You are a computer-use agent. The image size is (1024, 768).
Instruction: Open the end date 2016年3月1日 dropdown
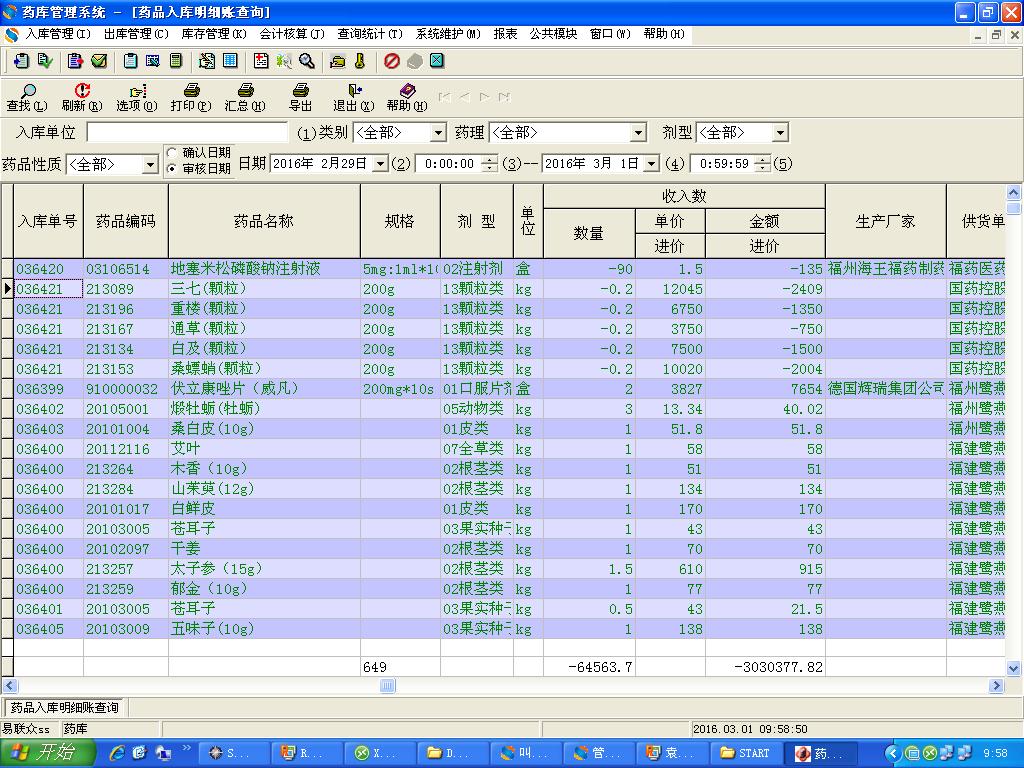point(651,164)
